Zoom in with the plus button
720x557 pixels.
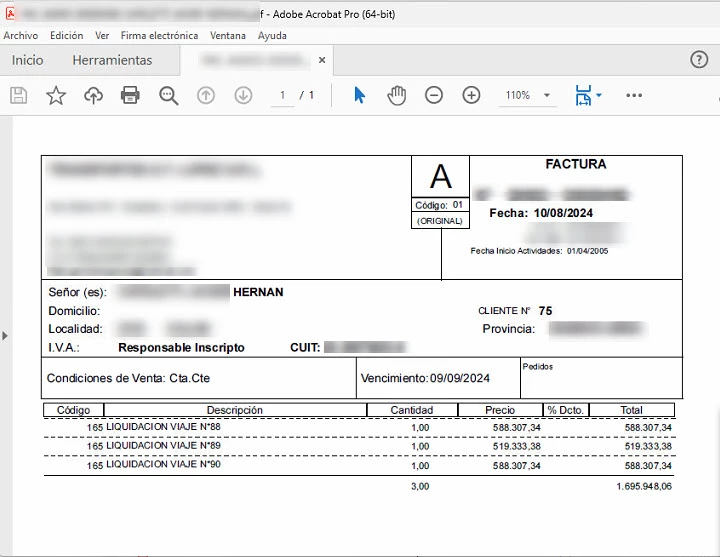click(471, 96)
